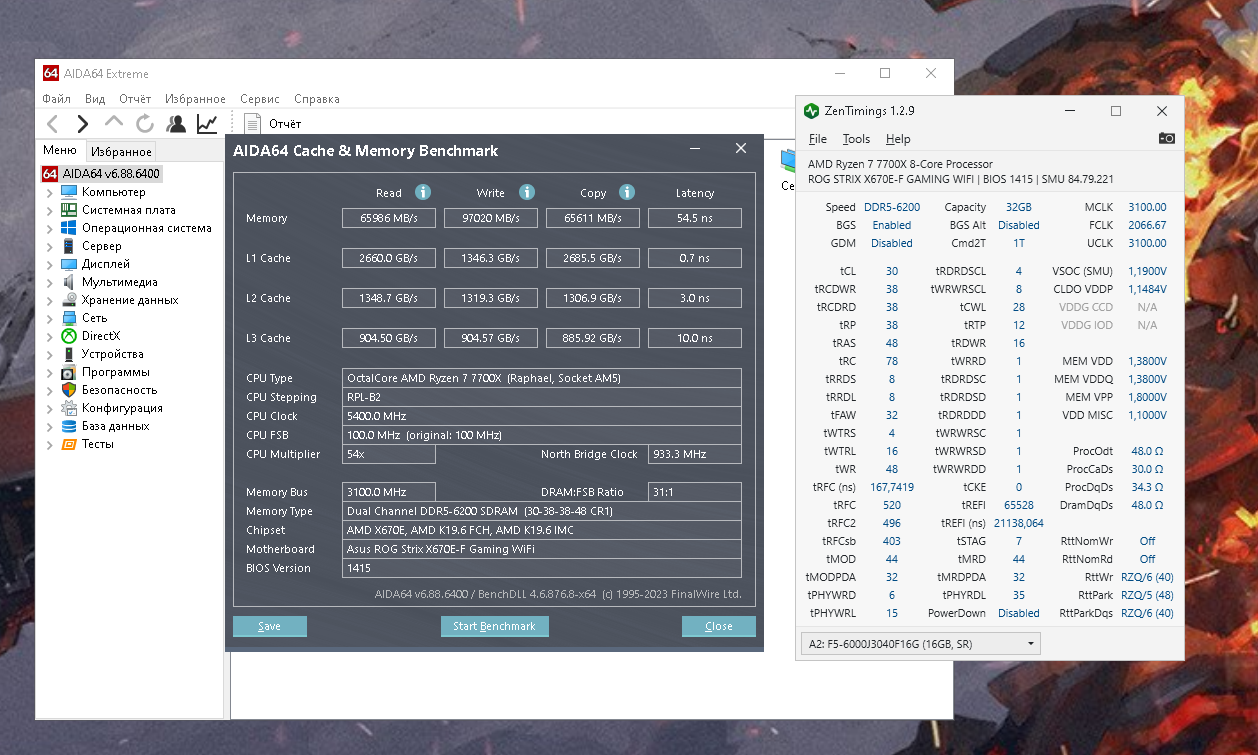Viewport: 1258px width, 755px height.
Task: Click the AIDA64 forward navigation arrow
Action: coord(83,124)
